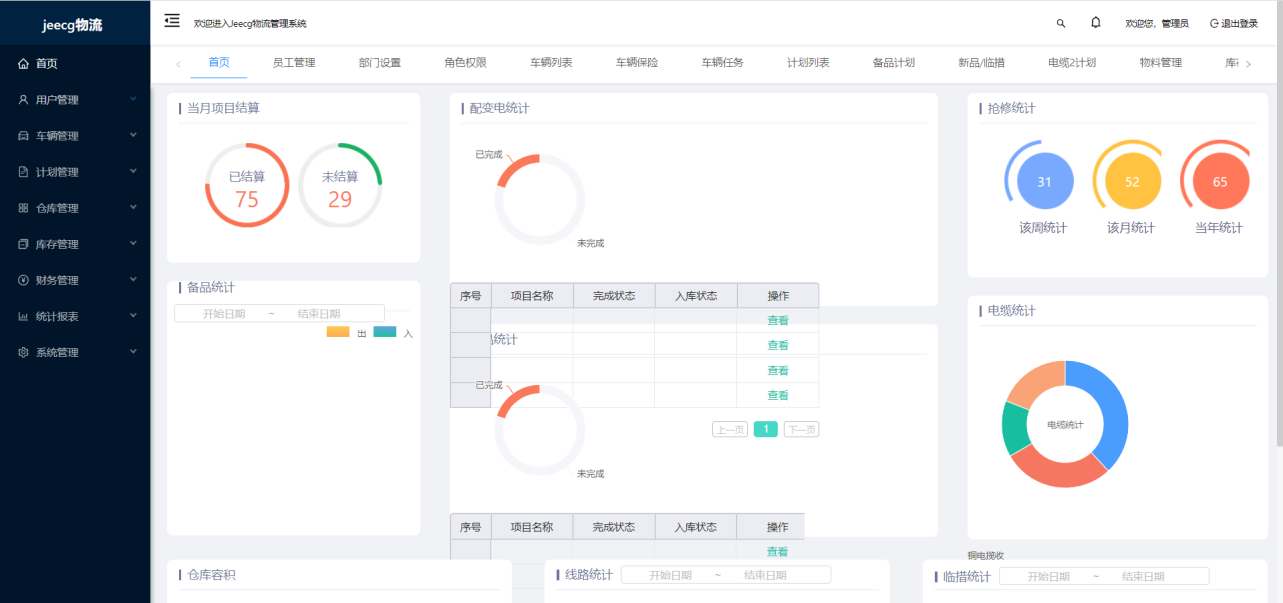This screenshot has width=1283, height=603.
Task: Click the page vertical scrollbar
Action: 1279,223
